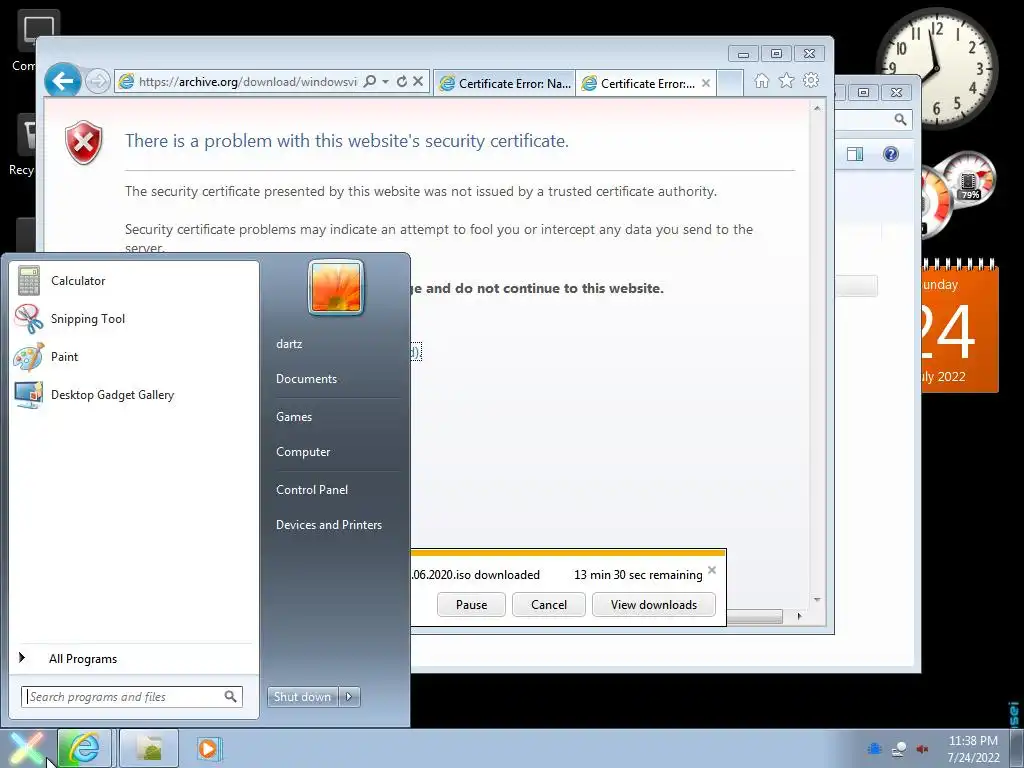This screenshot has width=1024, height=768.
Task: Click the Start menu search magnifier icon
Action: (231, 697)
